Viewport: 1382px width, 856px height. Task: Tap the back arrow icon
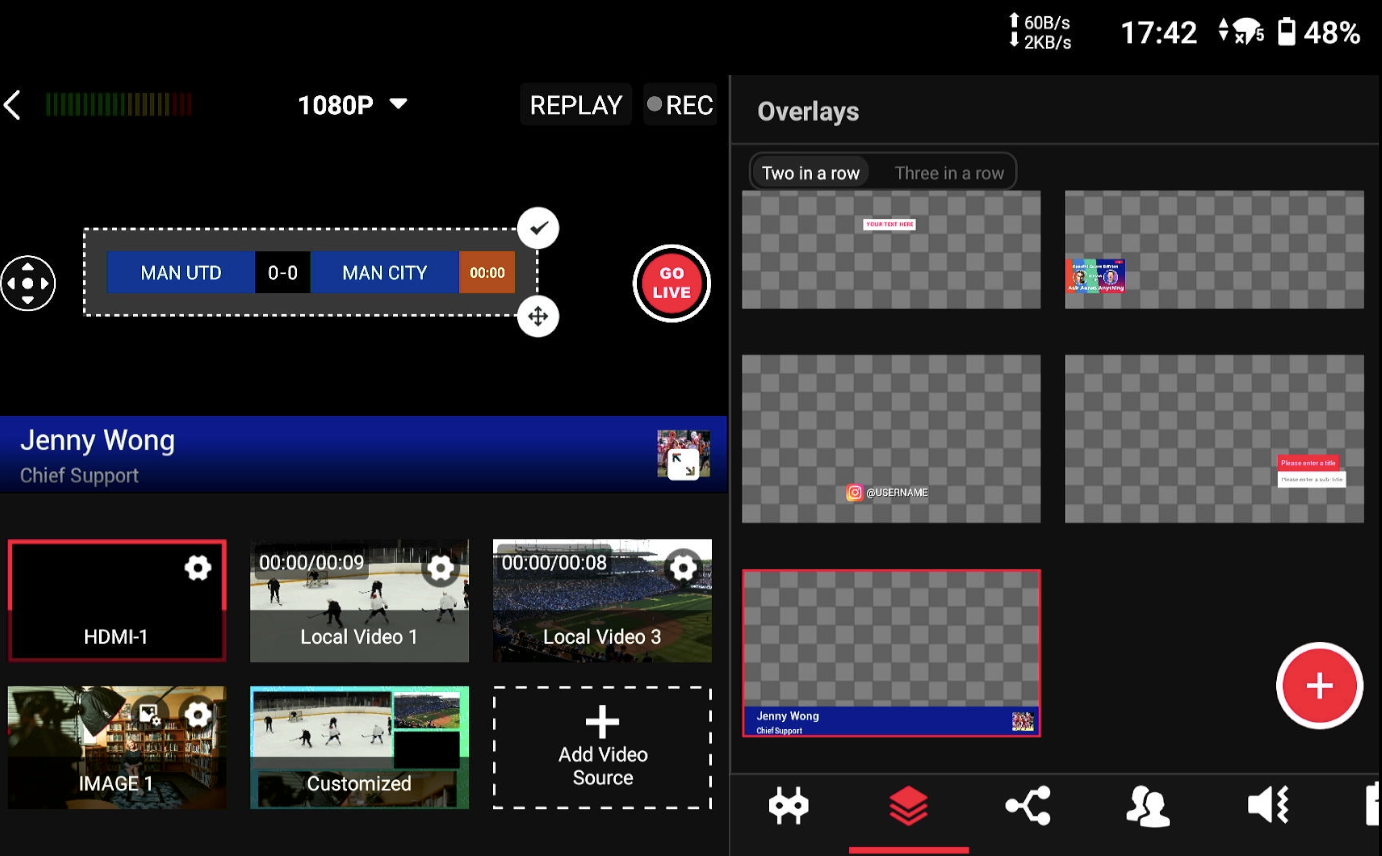(13, 105)
